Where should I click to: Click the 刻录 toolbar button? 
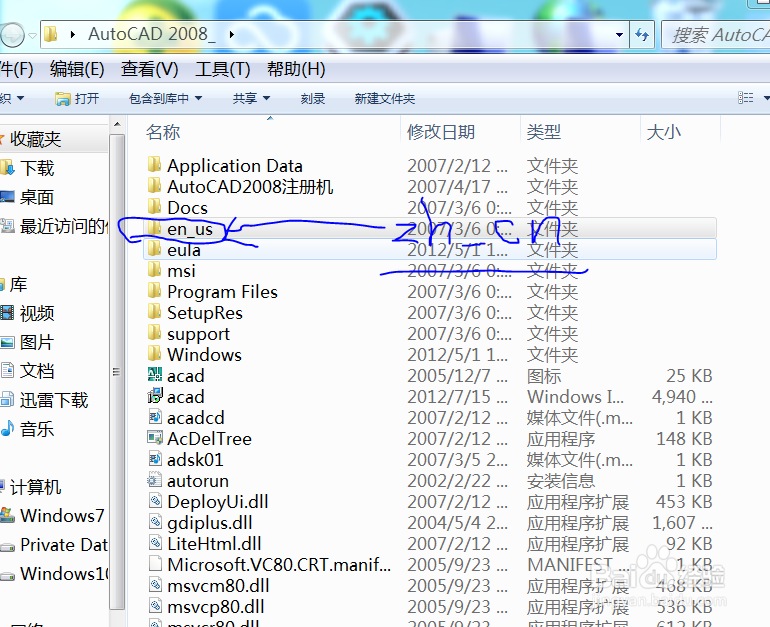point(313,98)
